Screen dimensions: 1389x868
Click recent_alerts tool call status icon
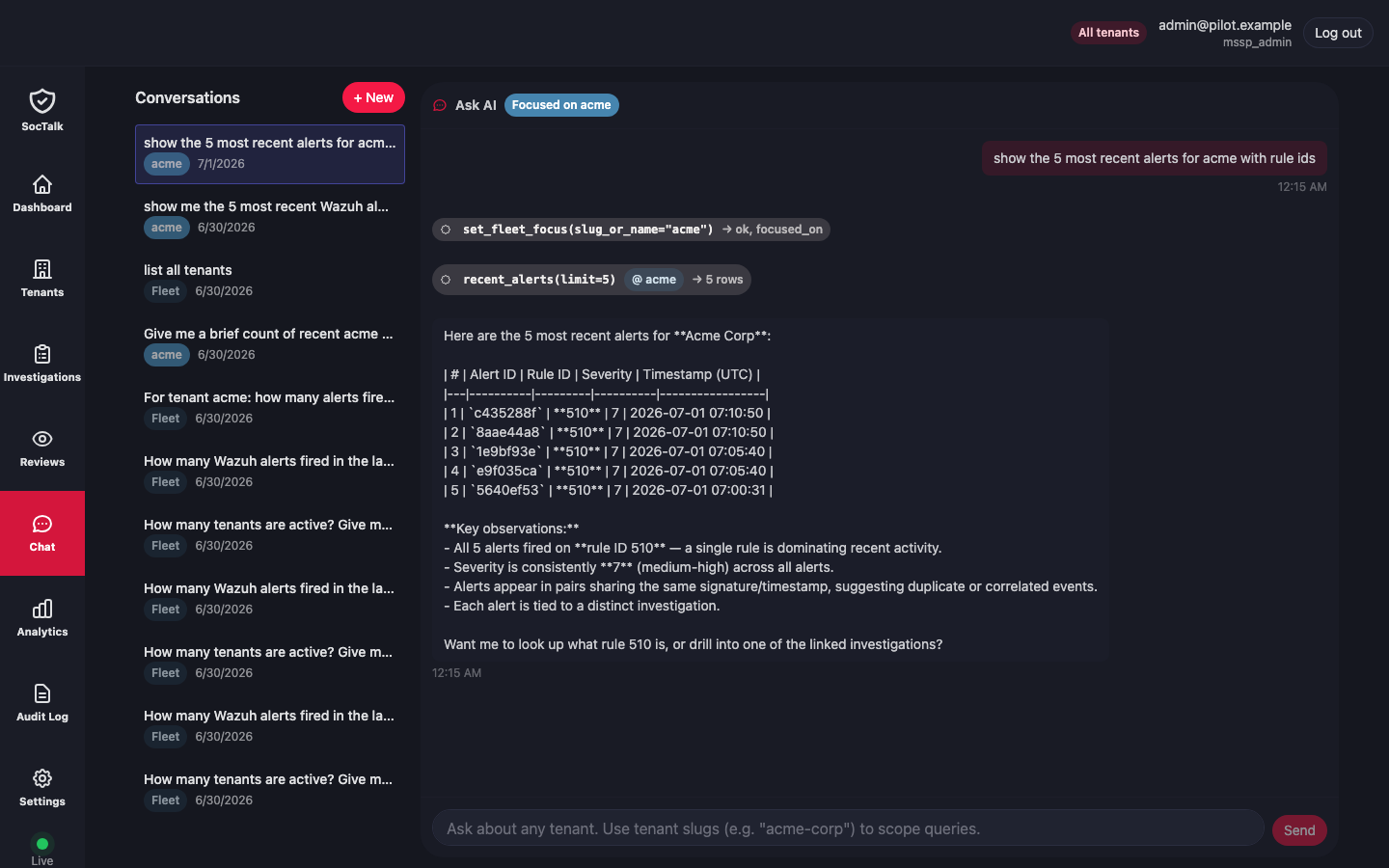click(446, 280)
